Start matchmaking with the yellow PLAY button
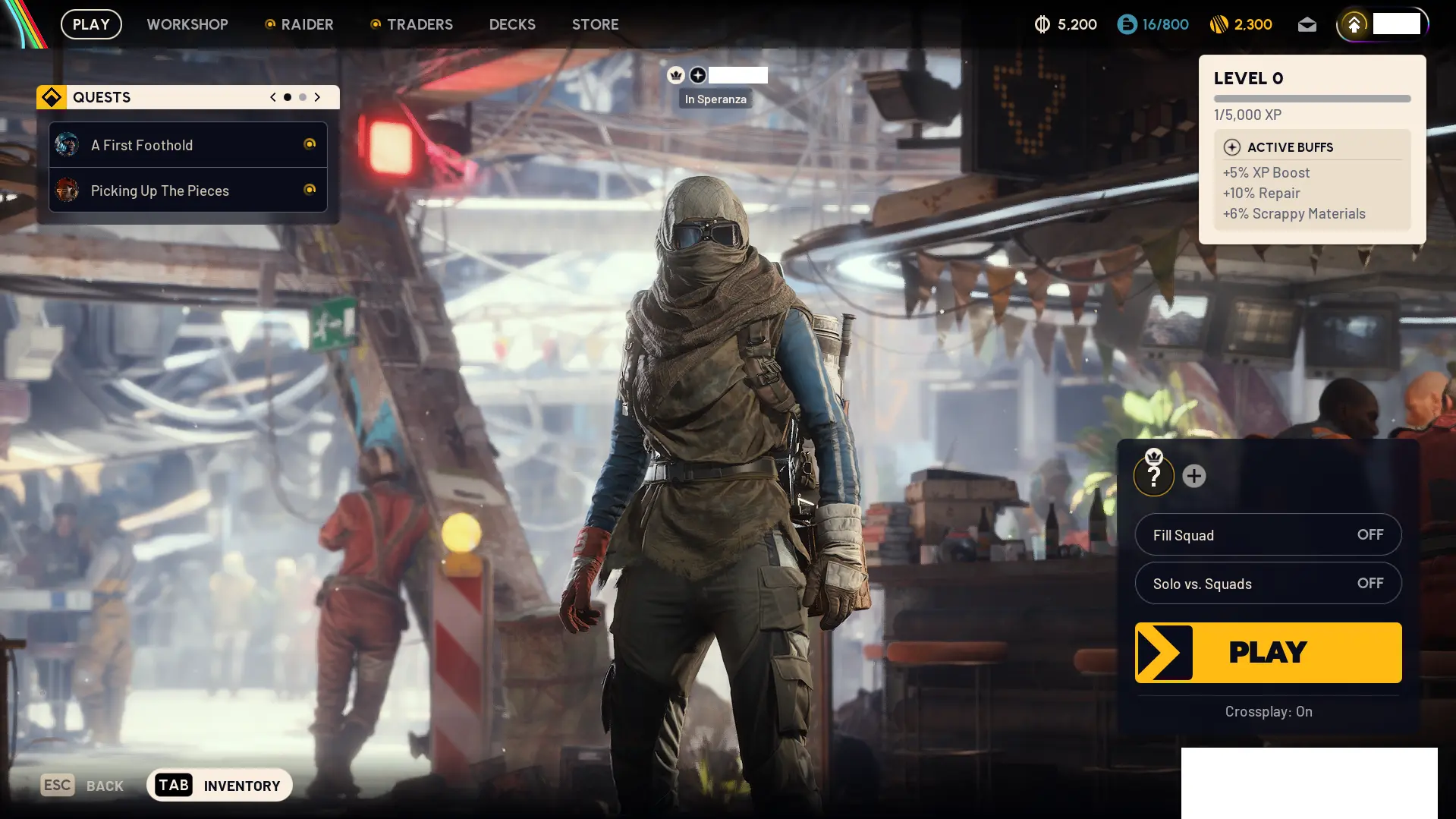 click(1268, 653)
